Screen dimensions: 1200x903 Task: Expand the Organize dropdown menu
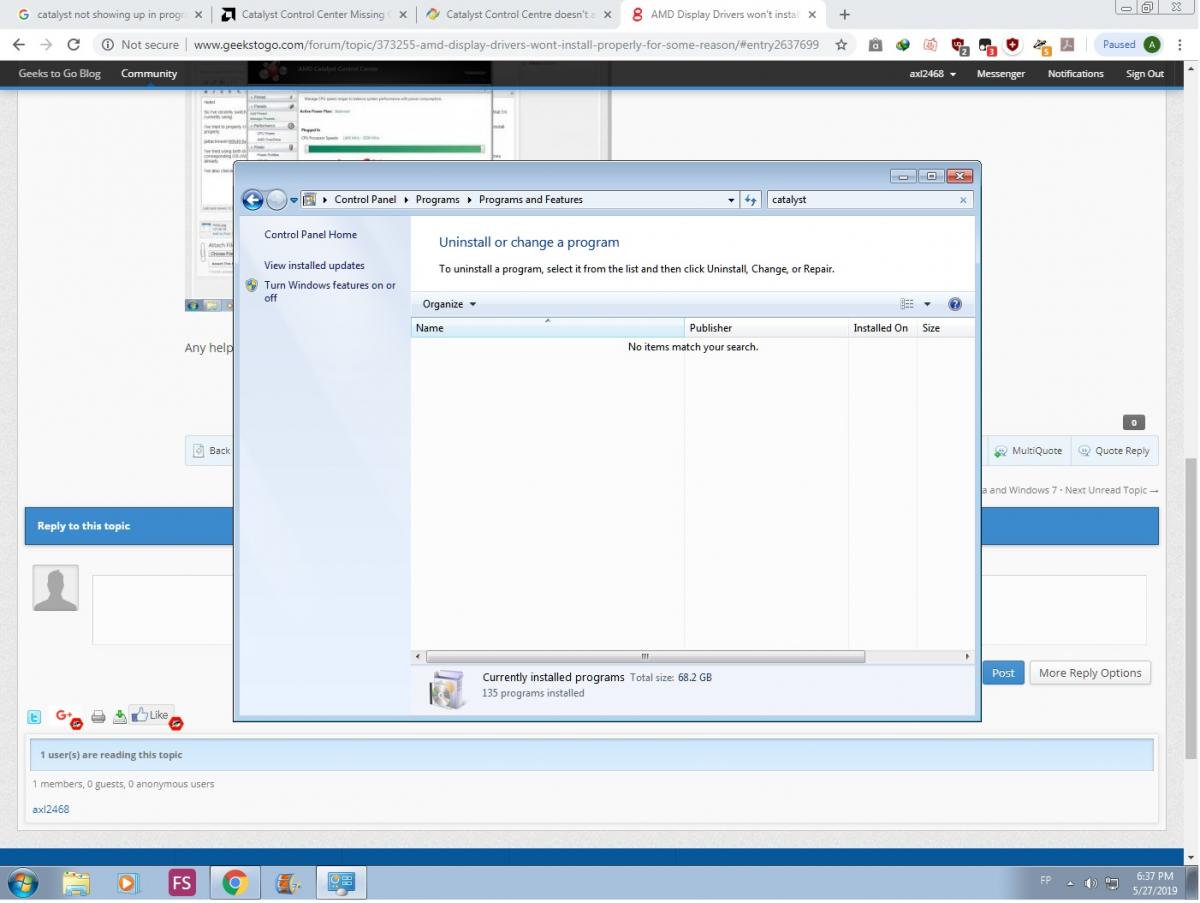click(x=449, y=304)
